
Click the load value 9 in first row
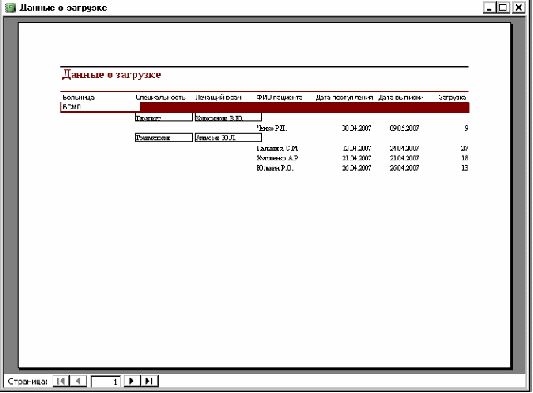[466, 128]
